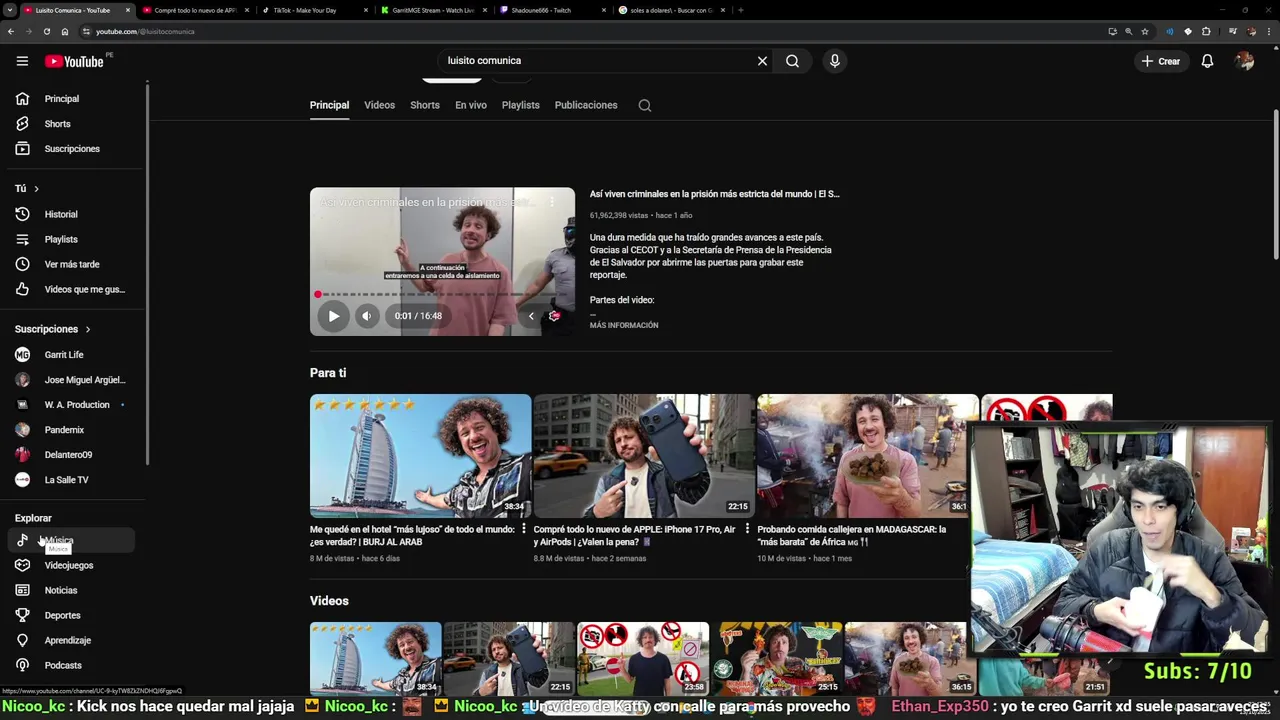Mute the featured video player

click(366, 316)
